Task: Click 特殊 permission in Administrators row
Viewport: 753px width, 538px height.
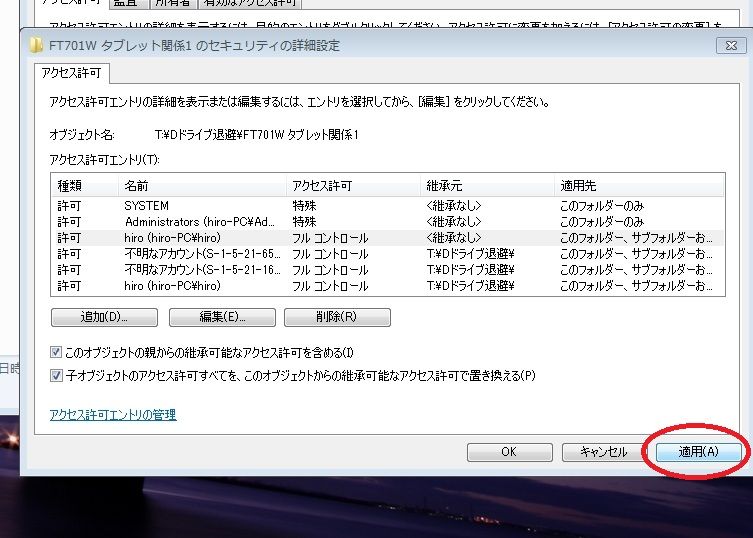Action: click(x=304, y=221)
